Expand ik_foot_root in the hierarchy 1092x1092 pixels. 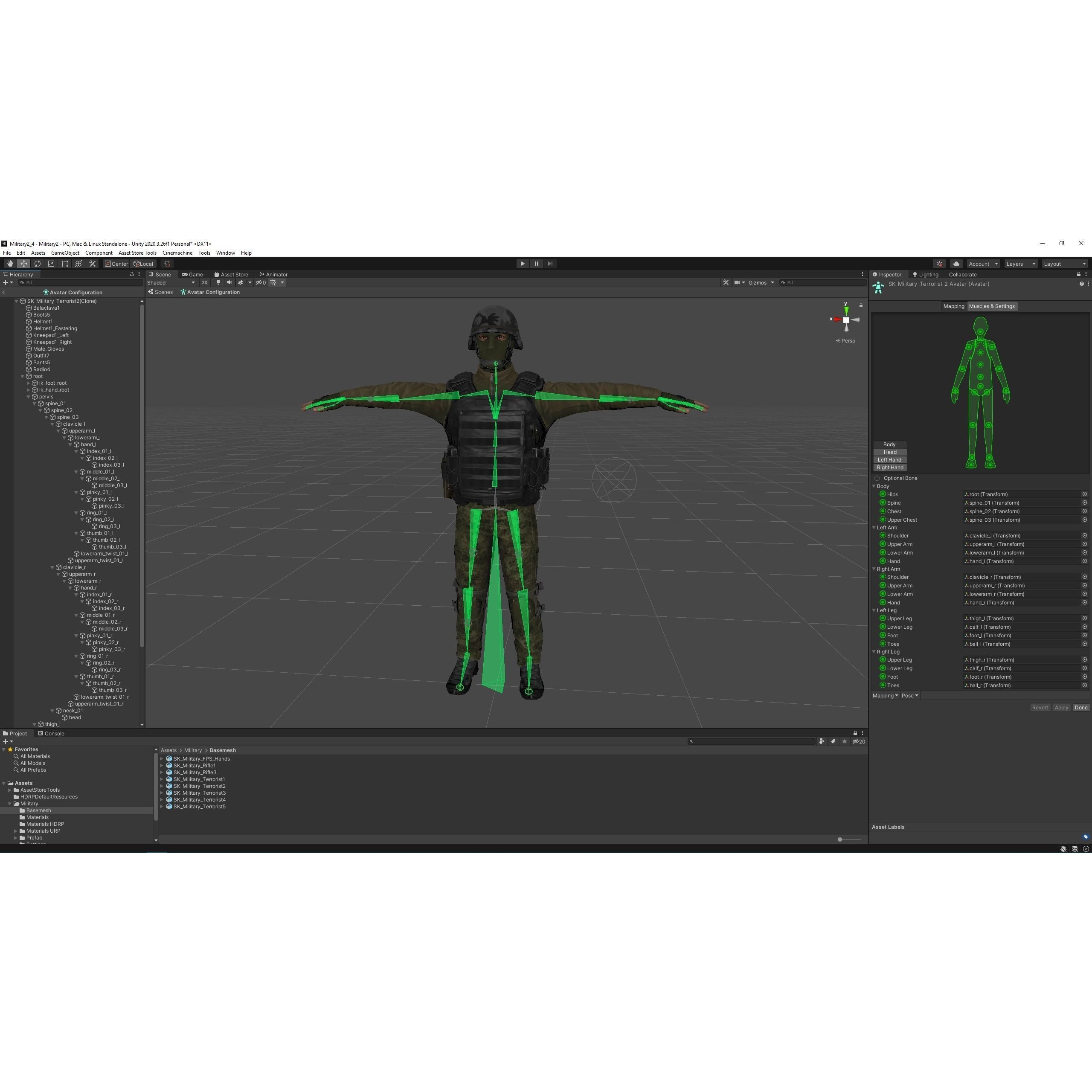[28, 383]
